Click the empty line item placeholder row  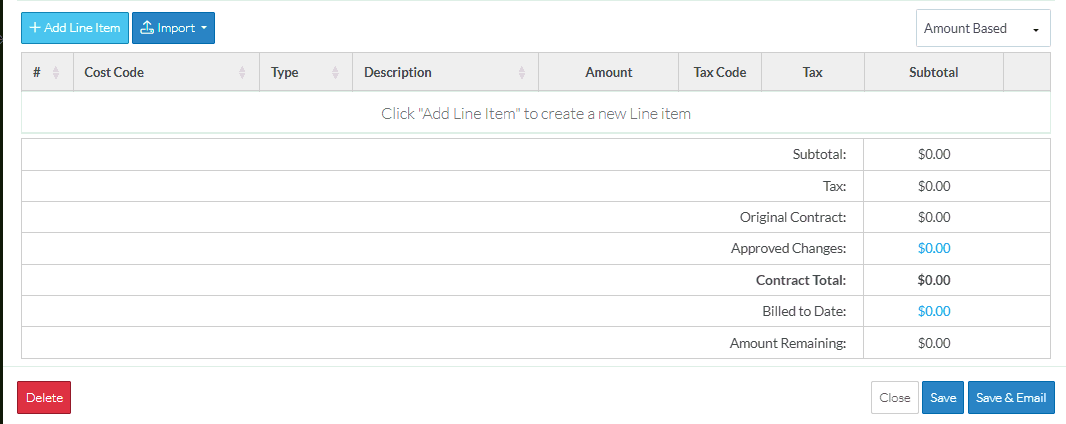tap(535, 113)
